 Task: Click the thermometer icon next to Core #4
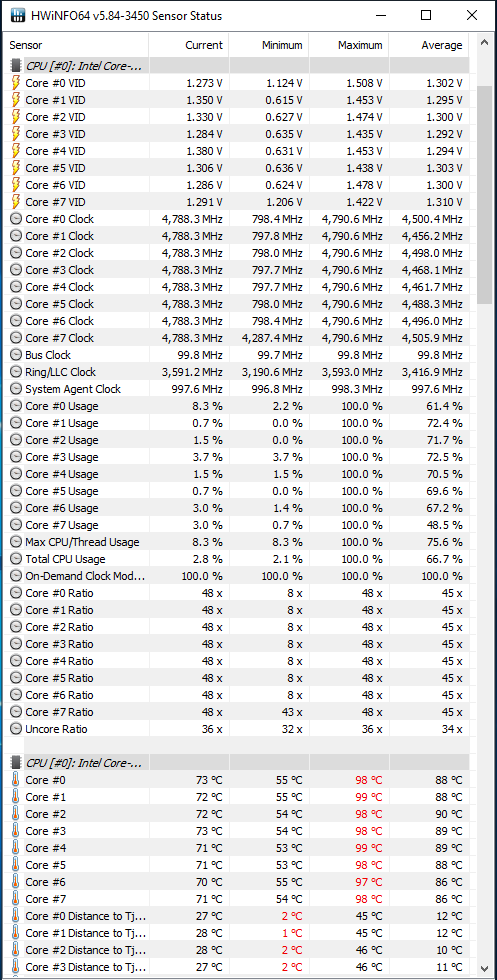pos(16,848)
